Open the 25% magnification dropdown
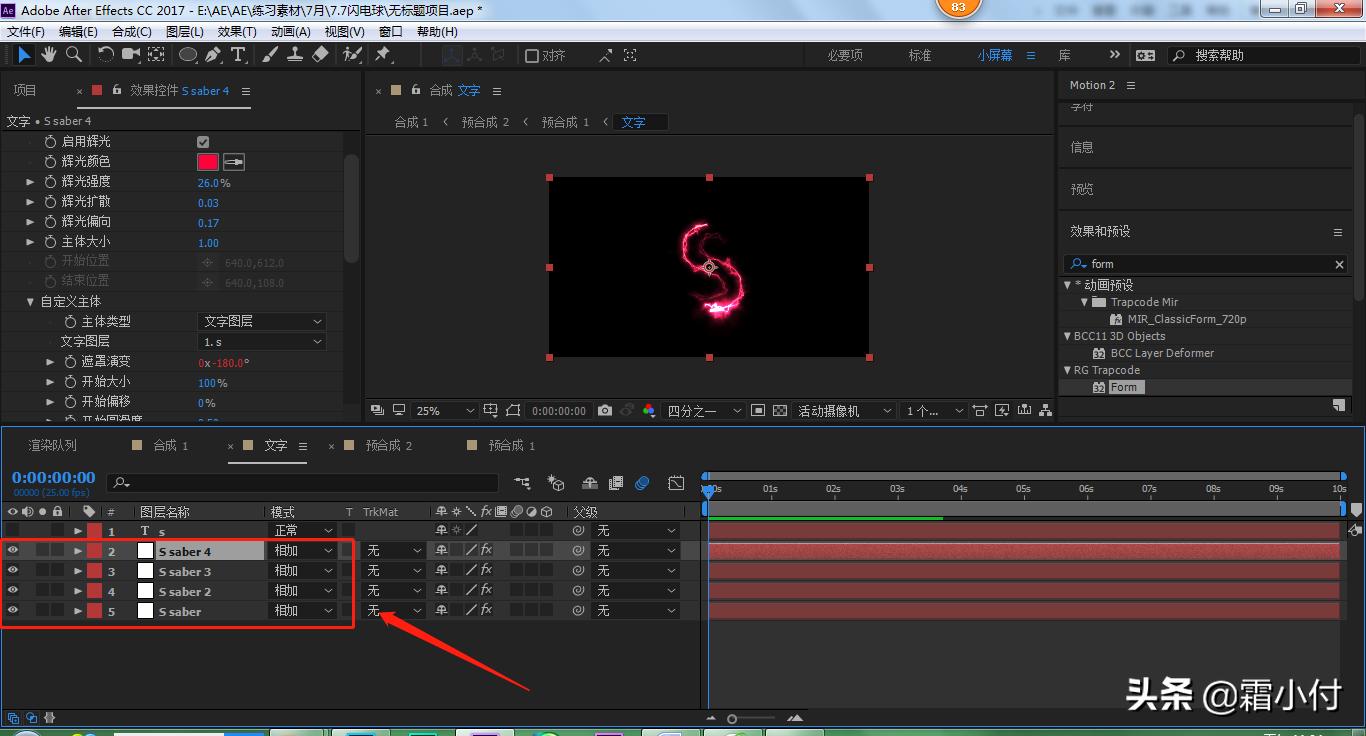The width and height of the screenshot is (1366, 736). click(x=446, y=410)
